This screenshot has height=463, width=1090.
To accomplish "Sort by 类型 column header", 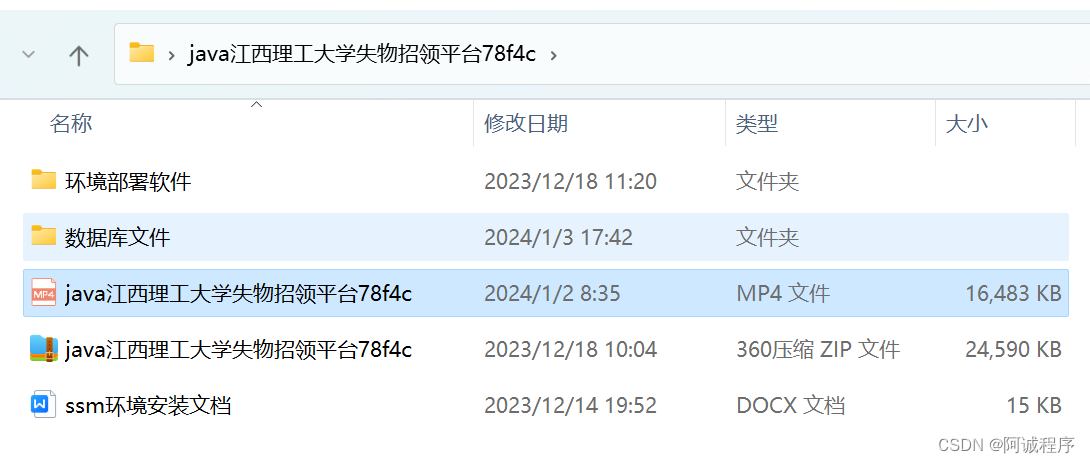I will click(757, 124).
